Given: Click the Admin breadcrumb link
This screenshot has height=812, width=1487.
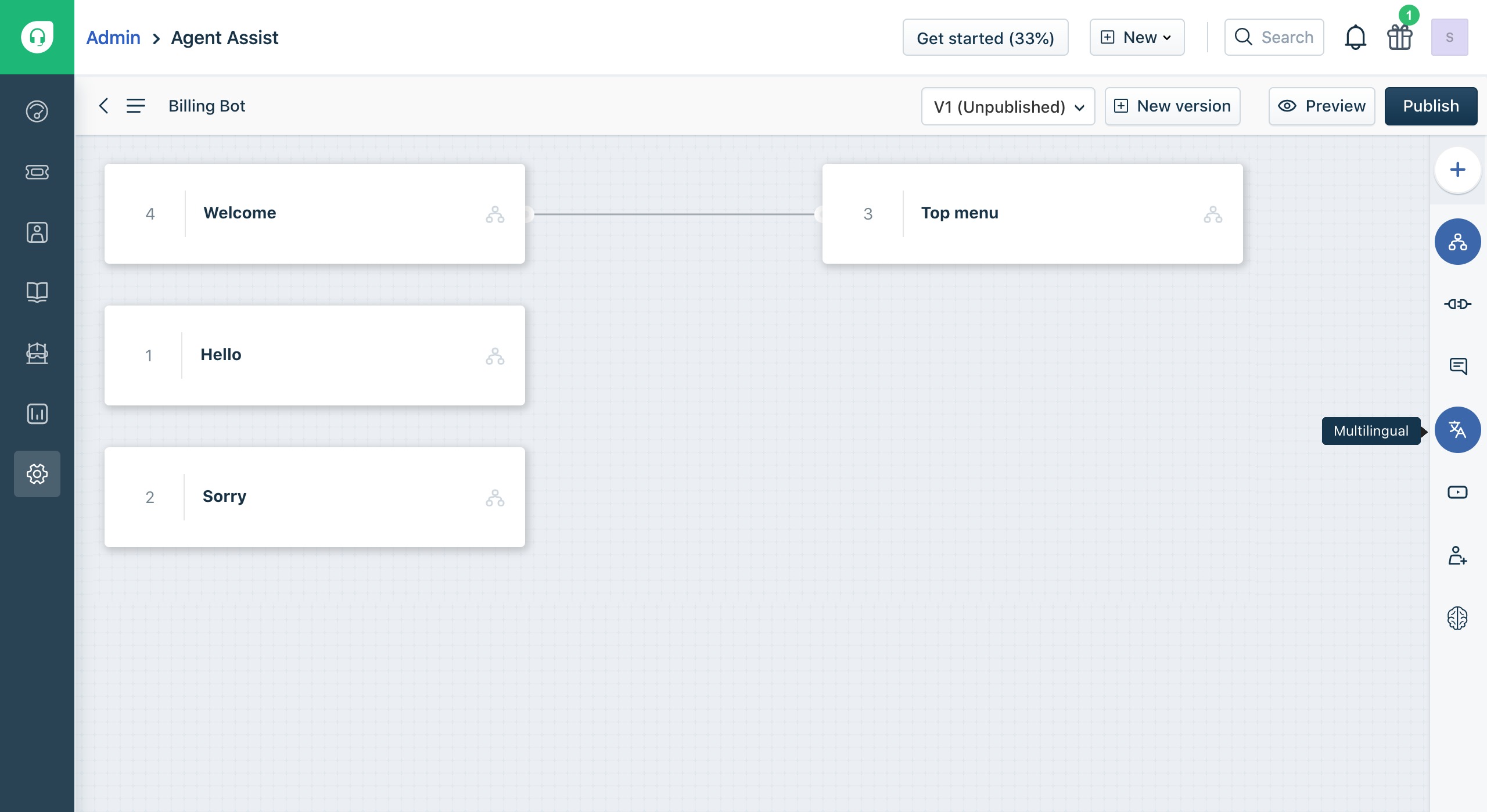Looking at the screenshot, I should pyautogui.click(x=113, y=37).
